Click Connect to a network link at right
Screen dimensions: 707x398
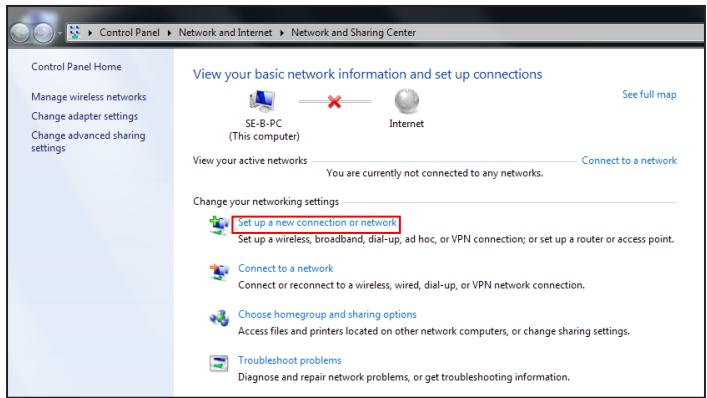629,160
